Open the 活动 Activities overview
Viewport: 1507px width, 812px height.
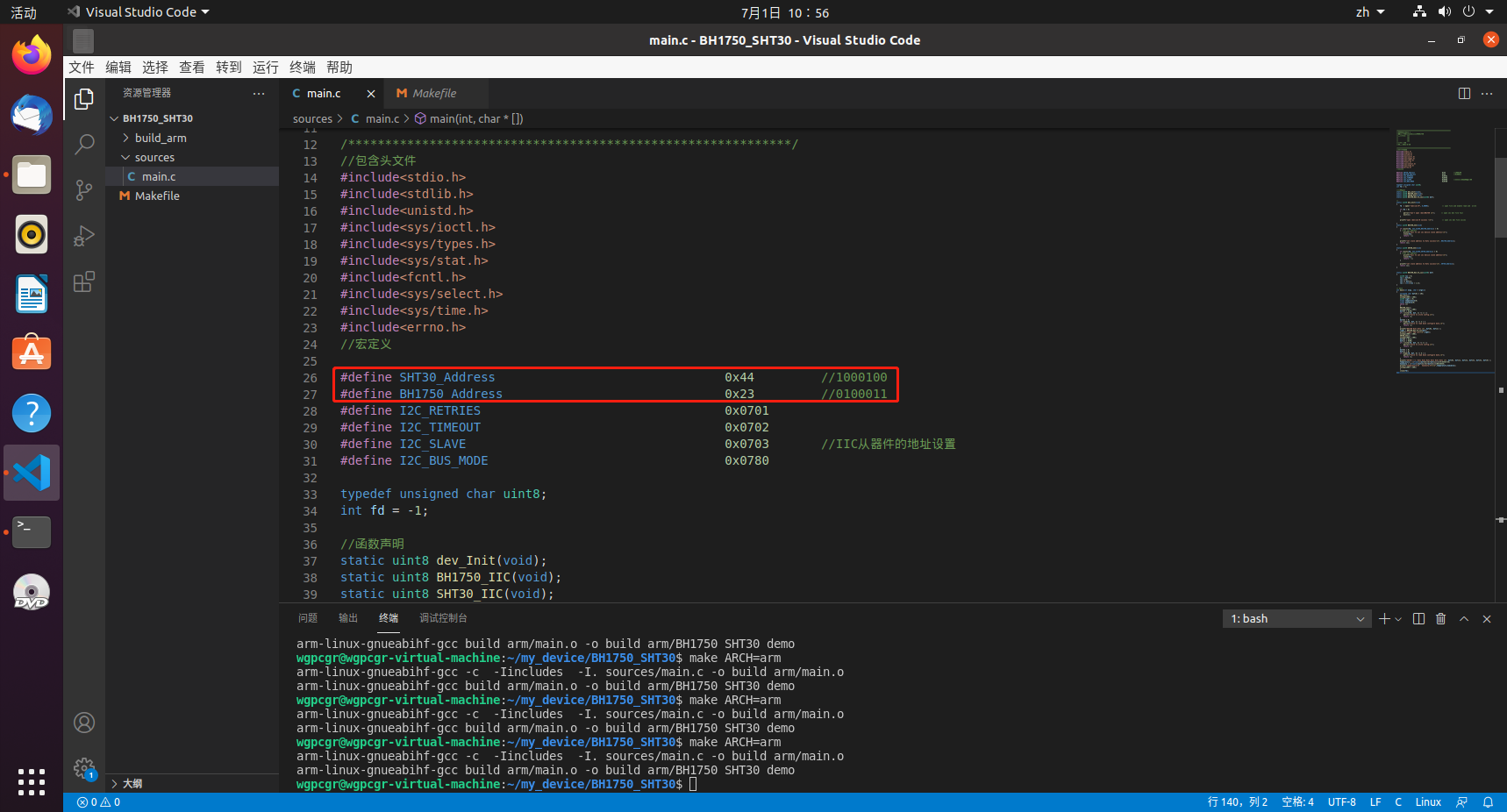pyautogui.click(x=24, y=12)
